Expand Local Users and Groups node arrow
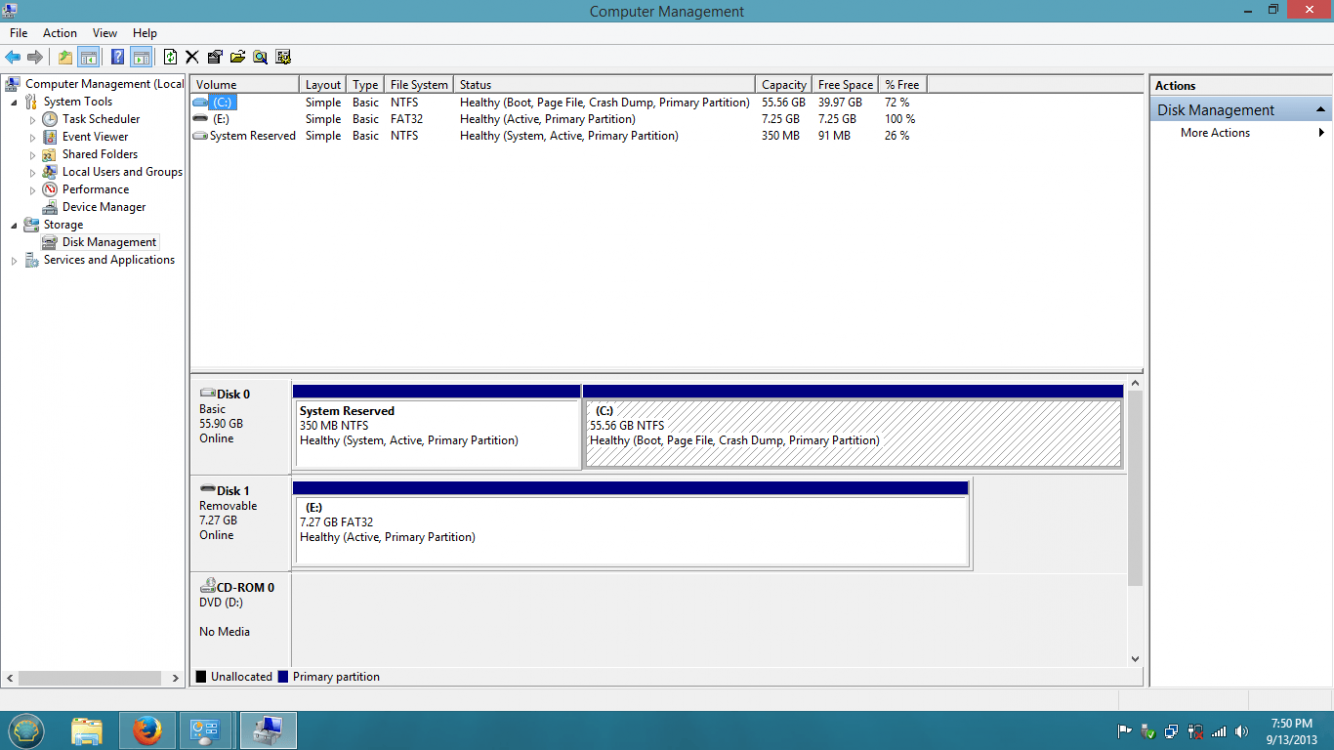Viewport: 1334px width, 750px height. 33,172
